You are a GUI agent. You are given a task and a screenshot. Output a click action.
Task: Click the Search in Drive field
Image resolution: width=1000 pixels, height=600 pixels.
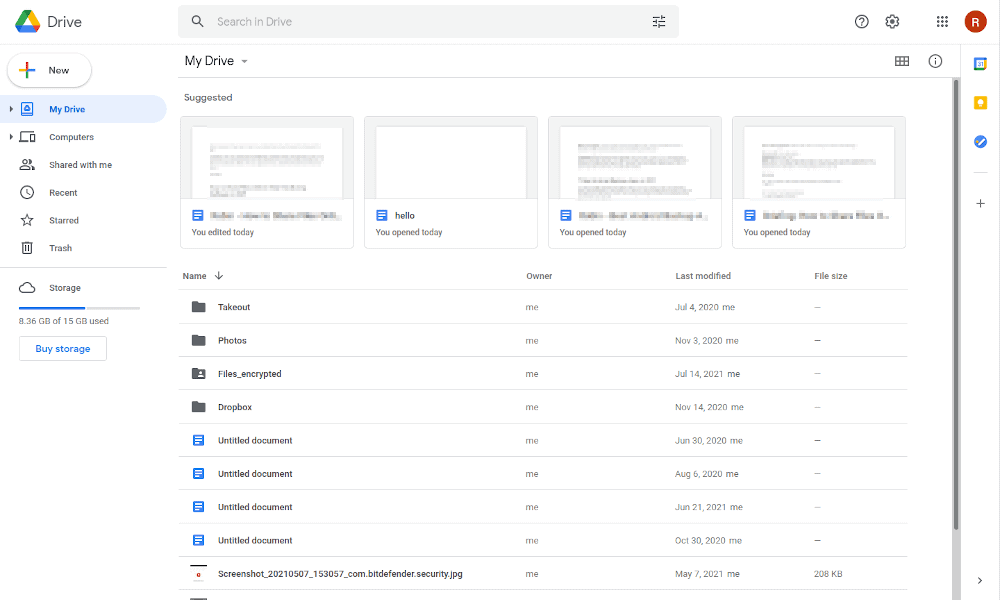coord(429,22)
